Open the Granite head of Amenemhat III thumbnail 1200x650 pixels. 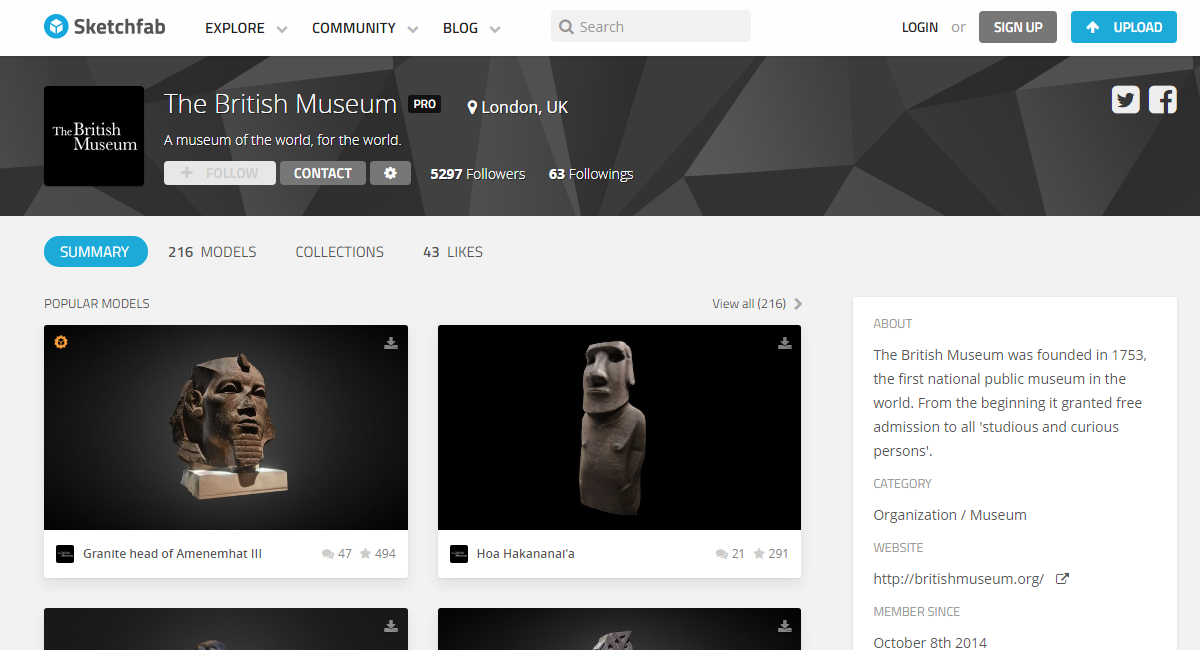click(226, 427)
